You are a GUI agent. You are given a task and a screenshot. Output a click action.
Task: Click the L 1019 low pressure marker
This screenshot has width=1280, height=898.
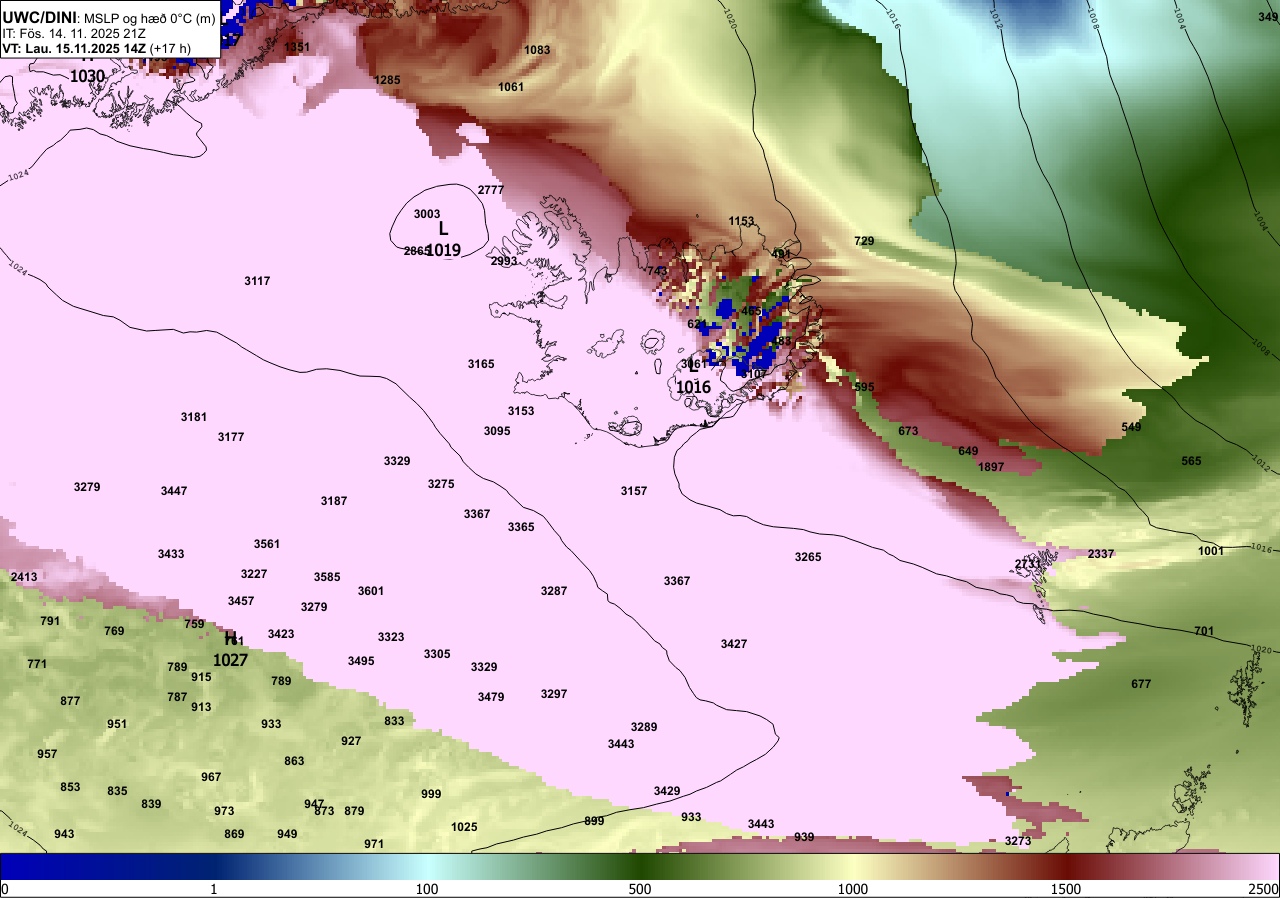pyautogui.click(x=443, y=240)
